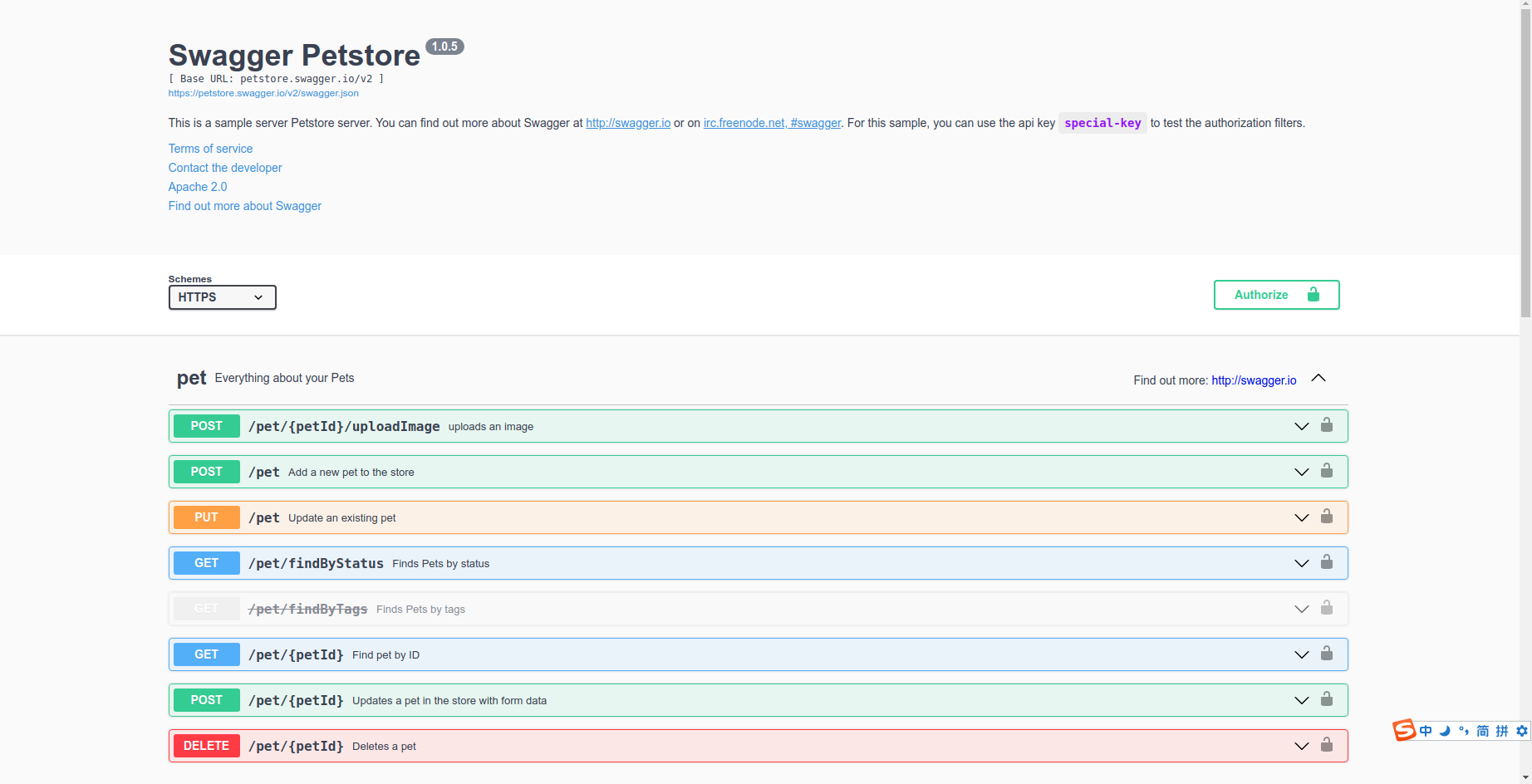Expand POST /pet Add a new pet chevron
The height and width of the screenshot is (784, 1532).
pyautogui.click(x=1302, y=473)
